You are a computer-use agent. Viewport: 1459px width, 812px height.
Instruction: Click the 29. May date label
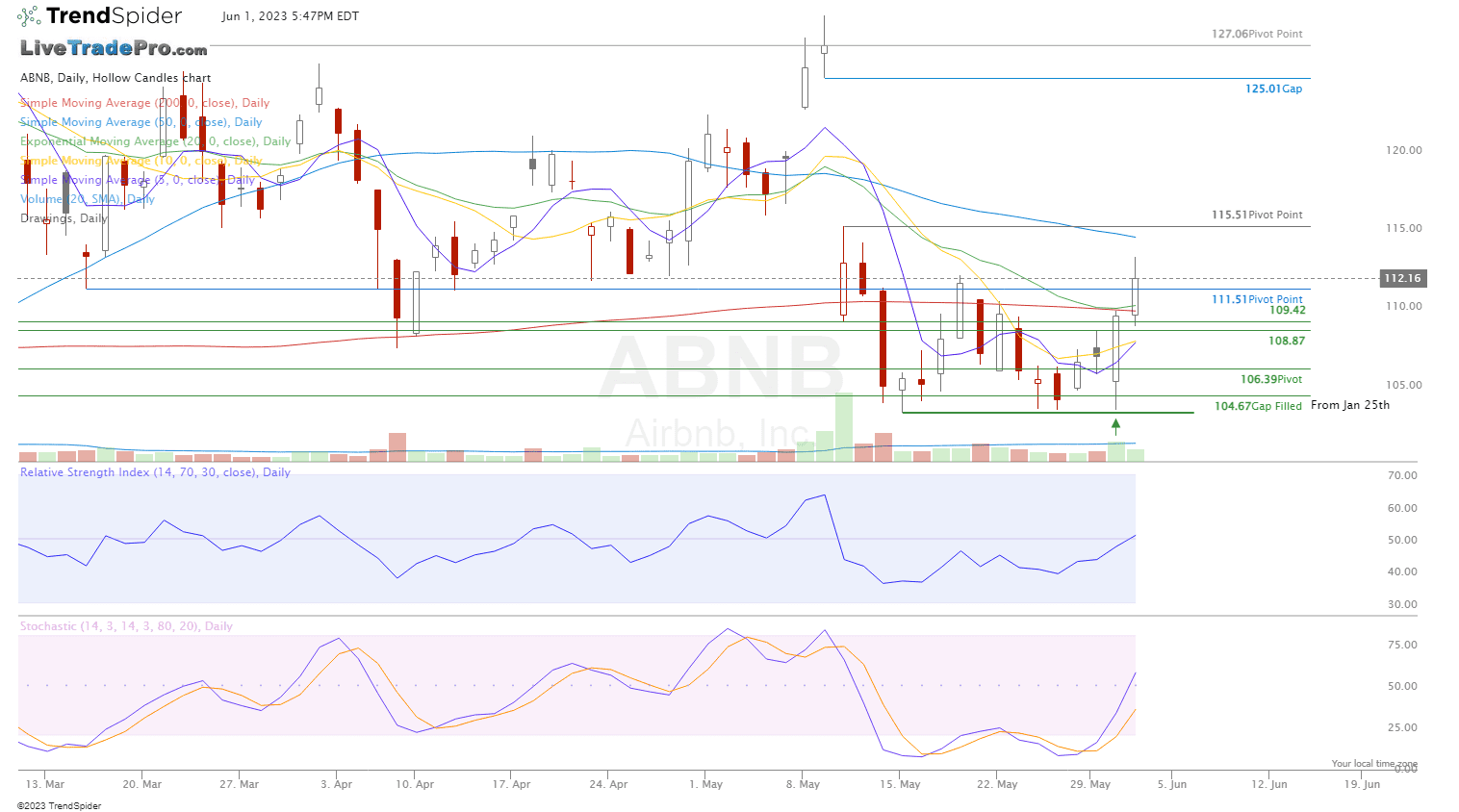tap(1090, 784)
